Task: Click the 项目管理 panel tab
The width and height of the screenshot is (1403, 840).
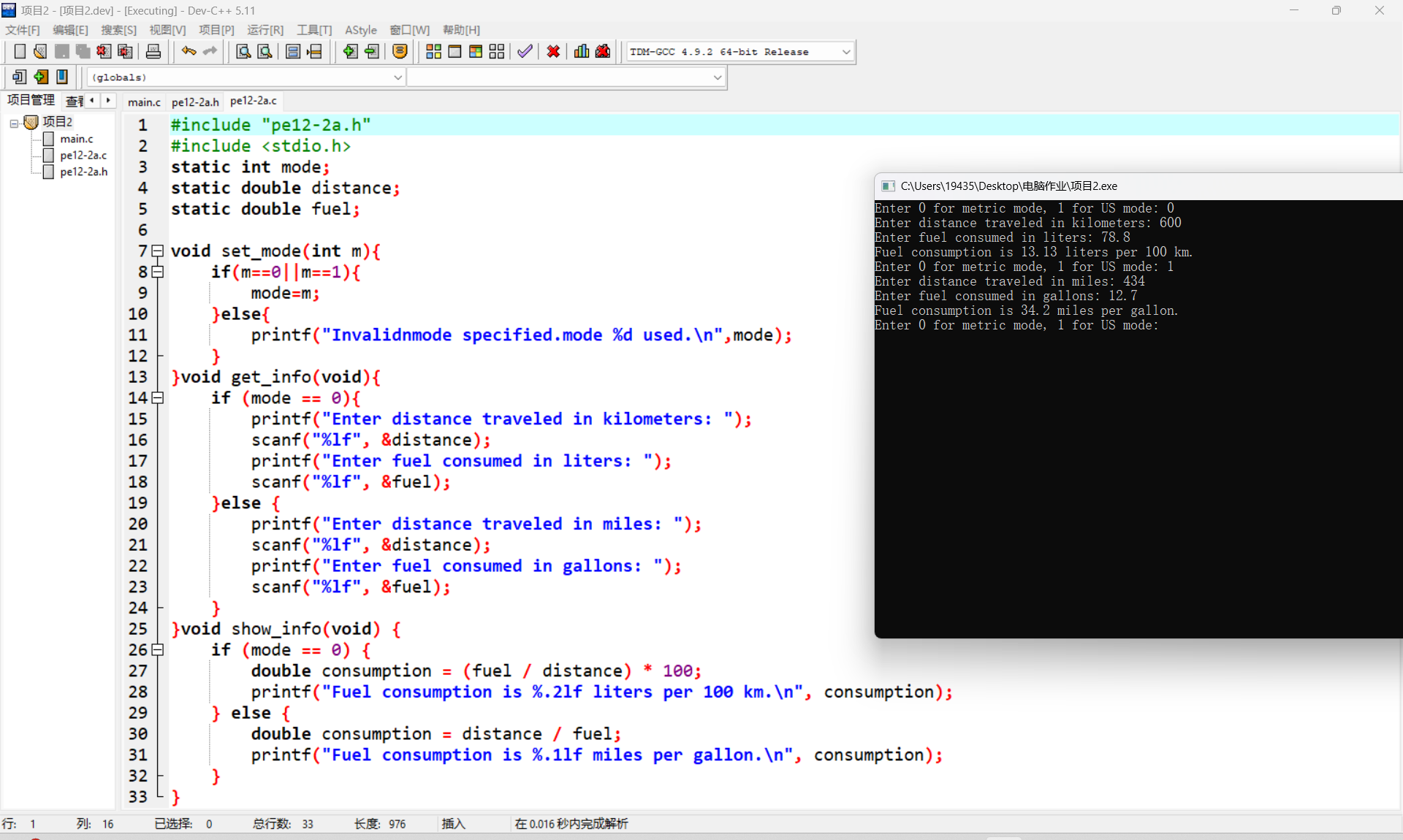Action: [x=31, y=100]
